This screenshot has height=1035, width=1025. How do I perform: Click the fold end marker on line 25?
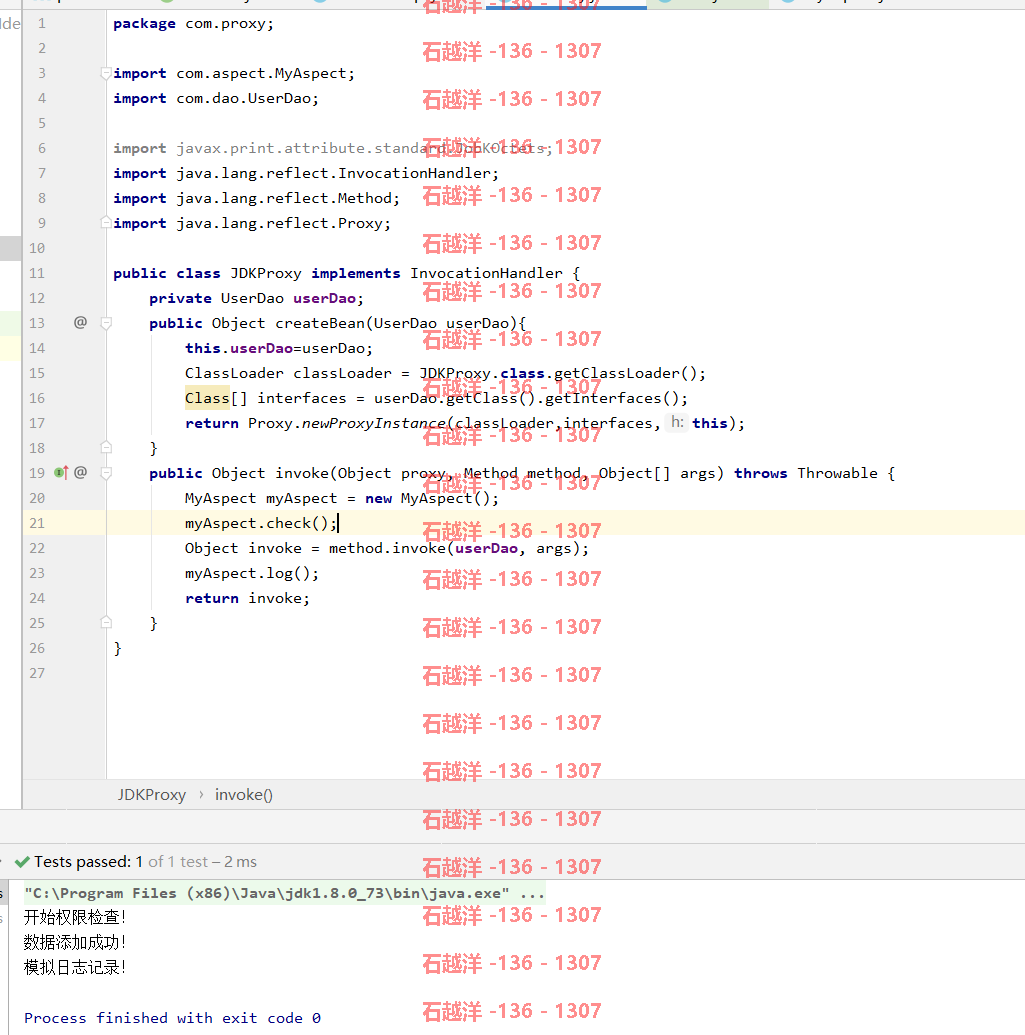pos(106,623)
